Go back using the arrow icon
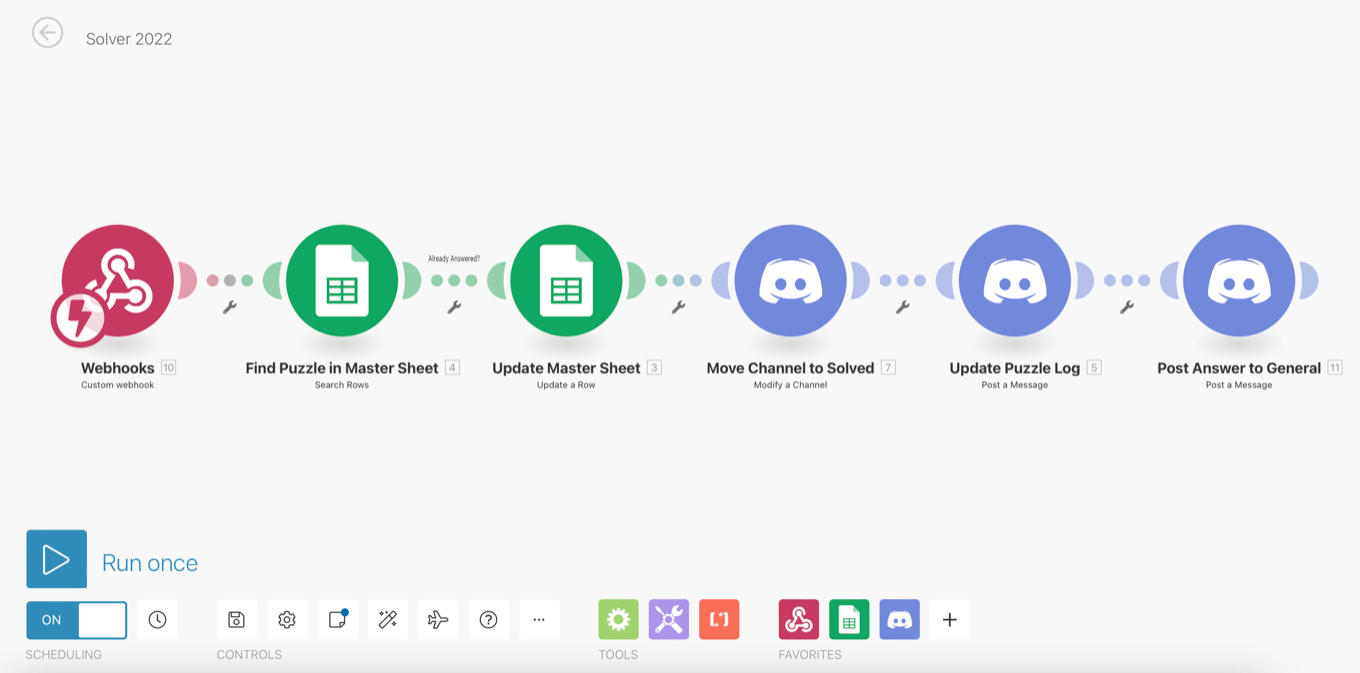The image size is (1360, 673). [47, 33]
